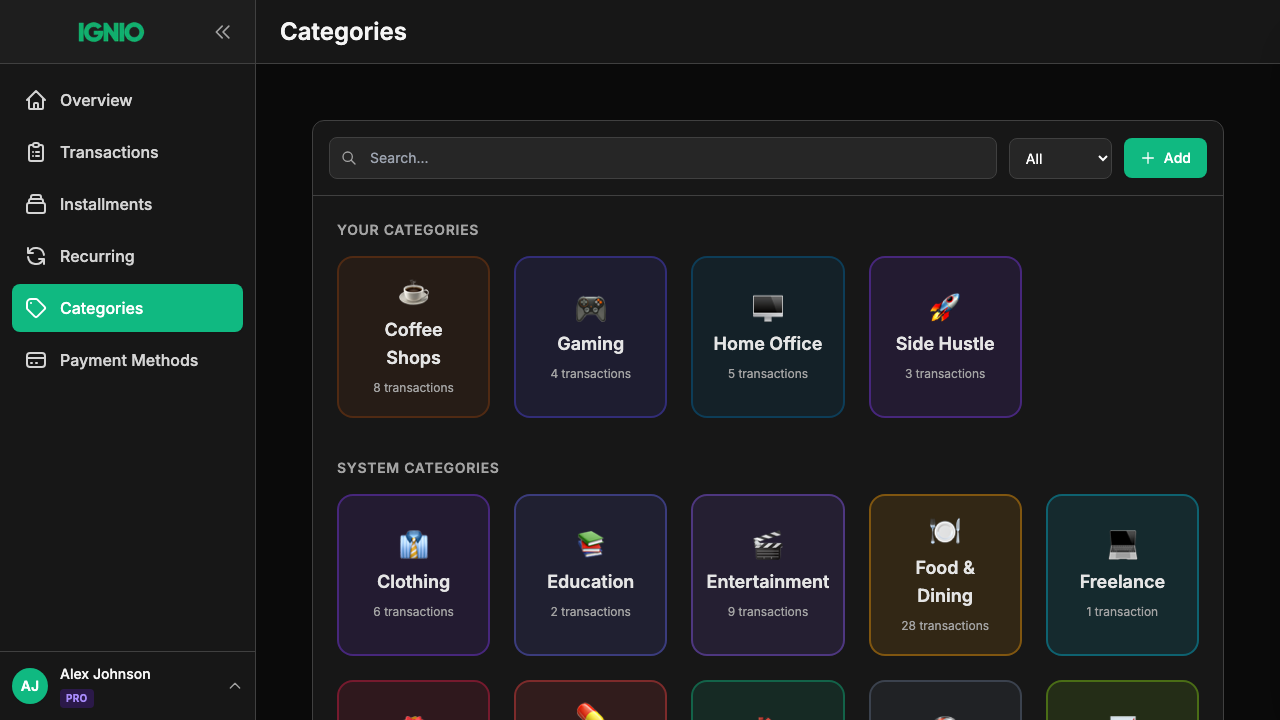Click the SYSTEM CATEGORIES heading

418,468
